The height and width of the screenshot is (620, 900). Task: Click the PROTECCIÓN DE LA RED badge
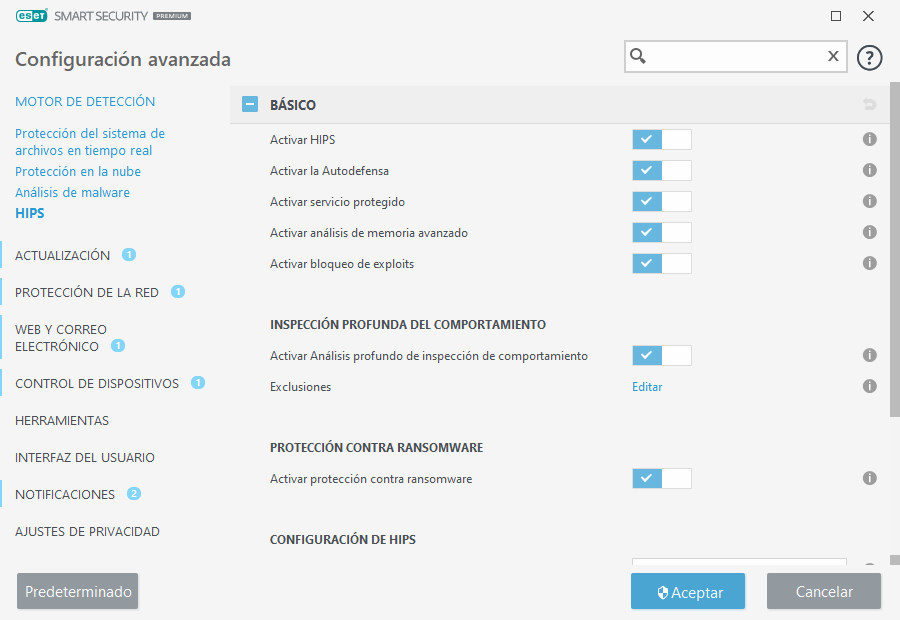coord(178,292)
